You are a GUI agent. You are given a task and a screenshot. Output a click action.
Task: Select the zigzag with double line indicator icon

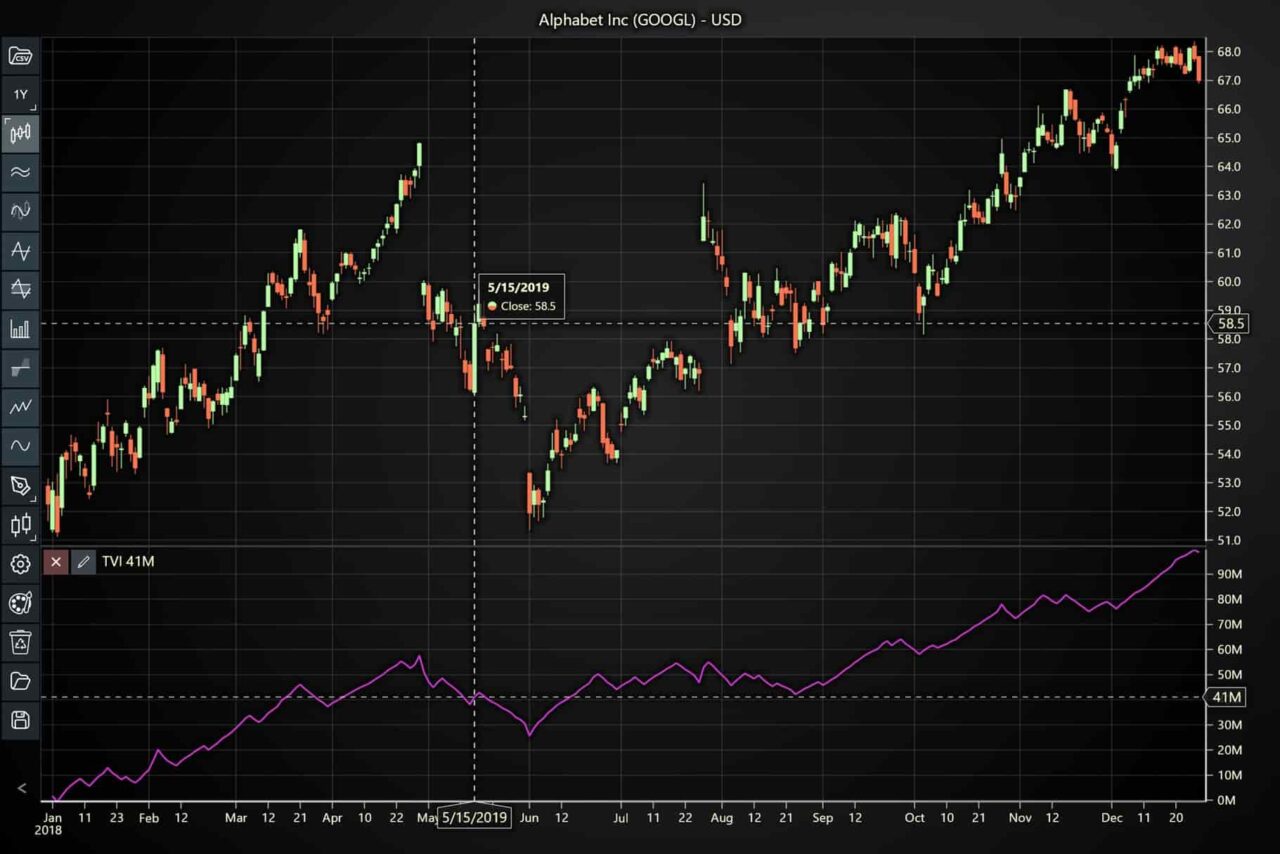(x=20, y=290)
